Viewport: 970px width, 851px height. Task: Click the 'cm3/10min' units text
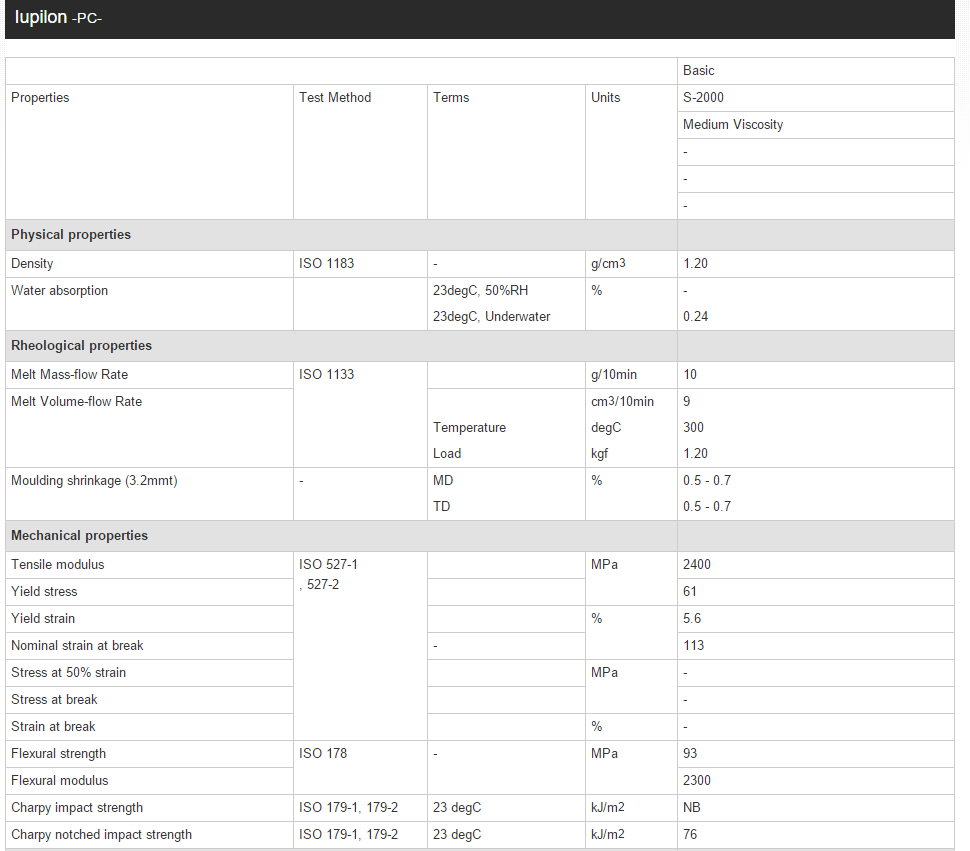click(x=622, y=402)
